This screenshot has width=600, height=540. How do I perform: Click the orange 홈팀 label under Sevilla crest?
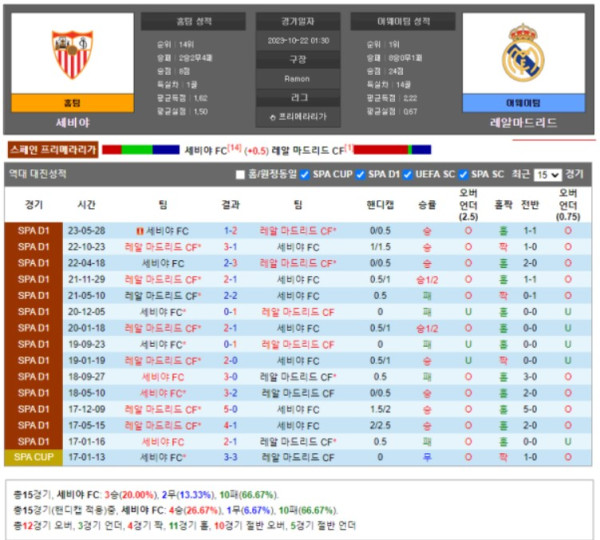[x=72, y=102]
